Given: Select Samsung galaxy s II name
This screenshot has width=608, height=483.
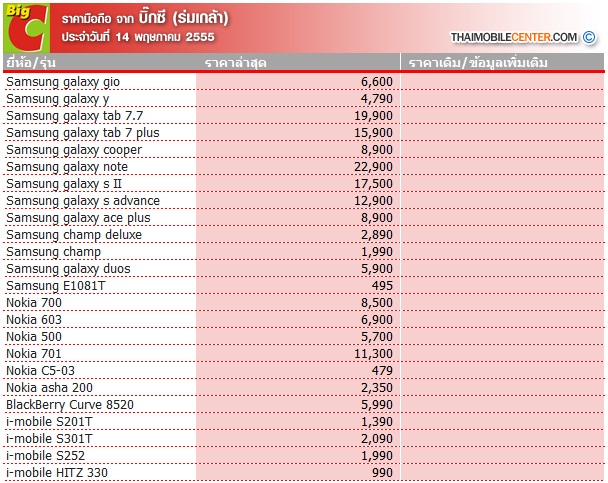Looking at the screenshot, I should (x=64, y=184).
